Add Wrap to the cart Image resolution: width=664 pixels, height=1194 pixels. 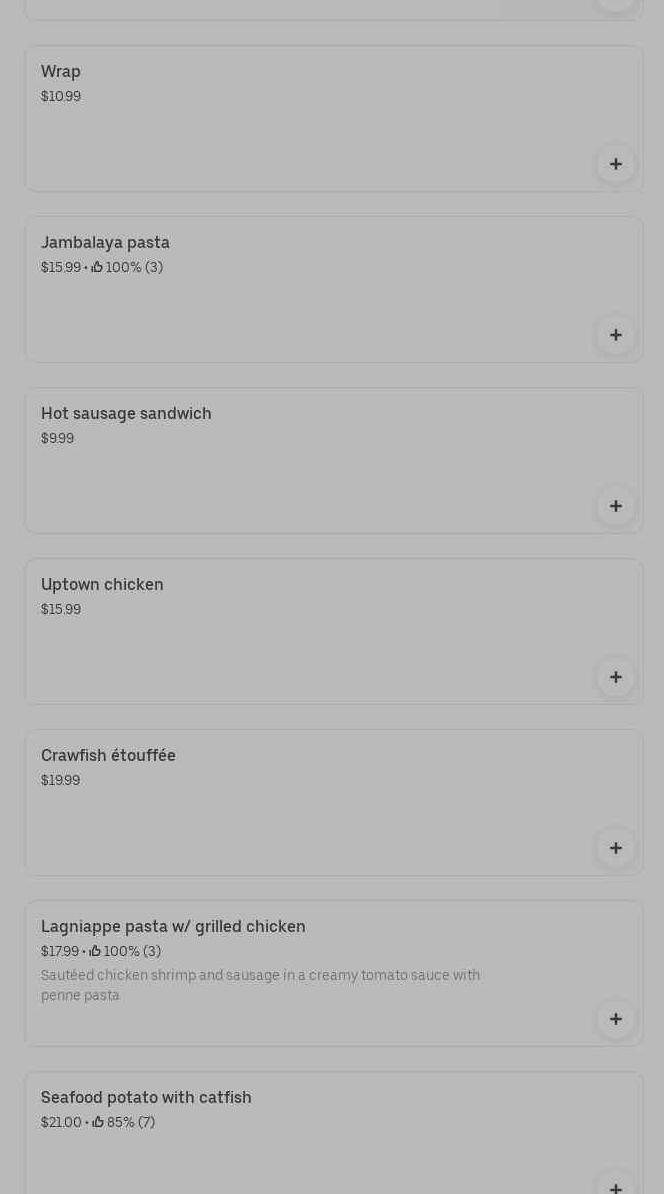pos(615,164)
